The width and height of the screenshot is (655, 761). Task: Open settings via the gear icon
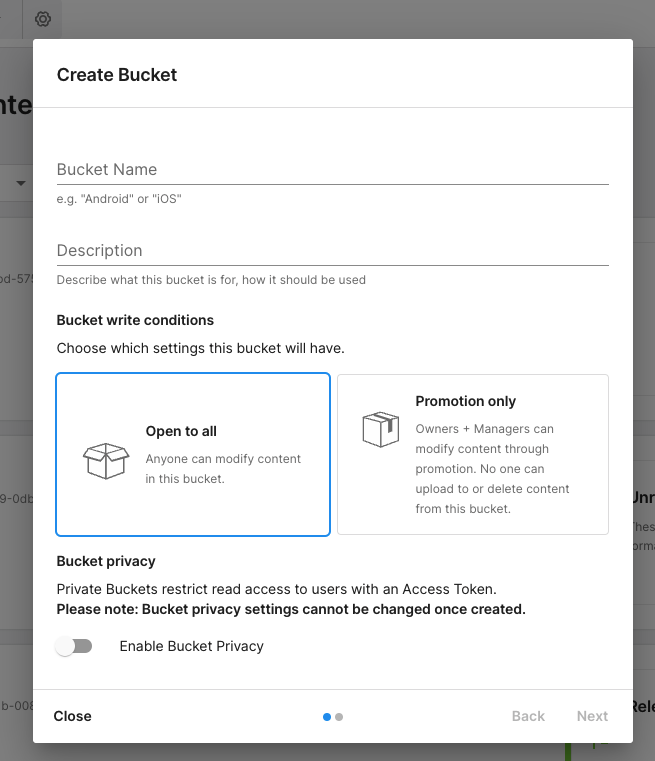(x=43, y=19)
